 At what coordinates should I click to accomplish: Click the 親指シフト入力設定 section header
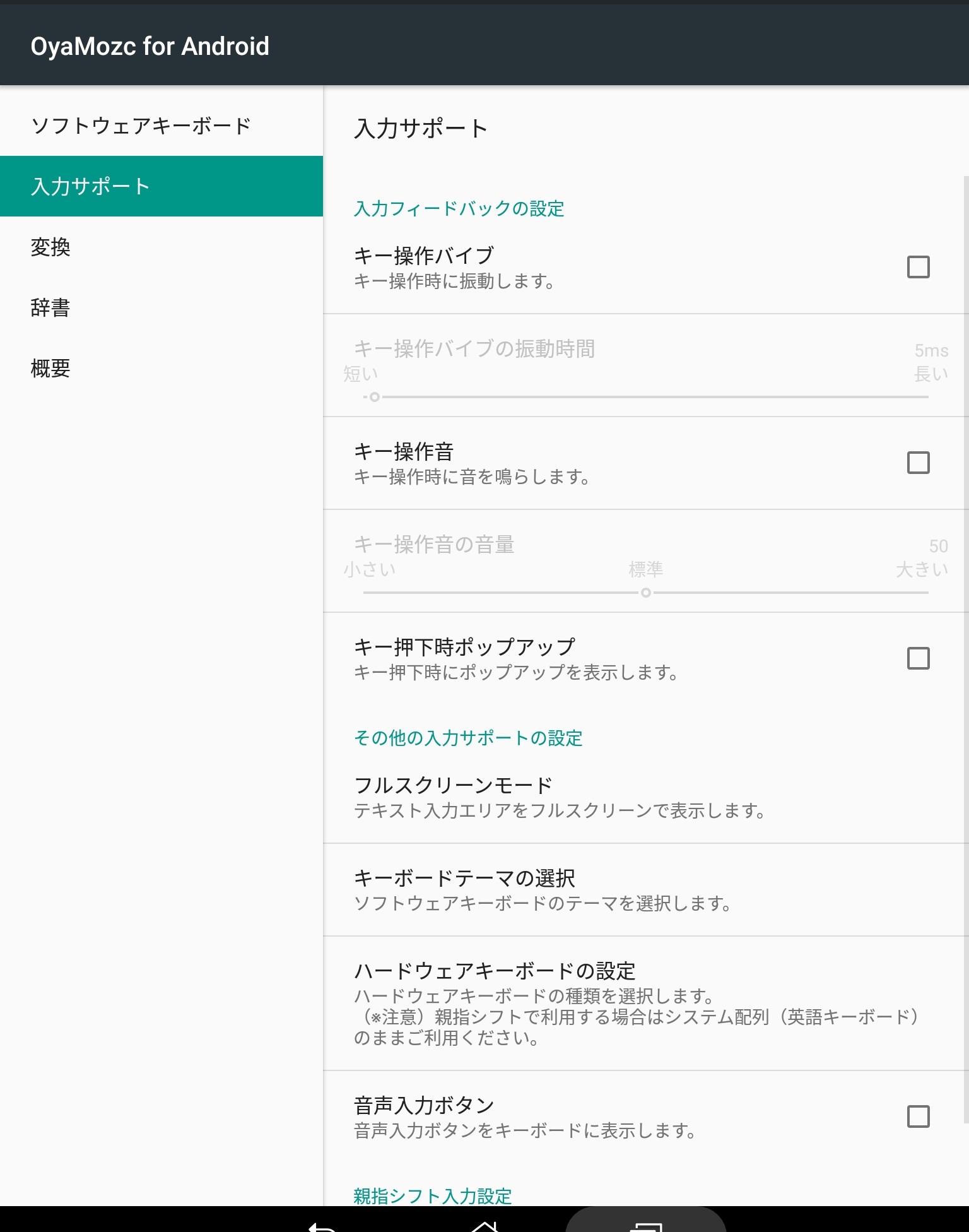point(433,1195)
